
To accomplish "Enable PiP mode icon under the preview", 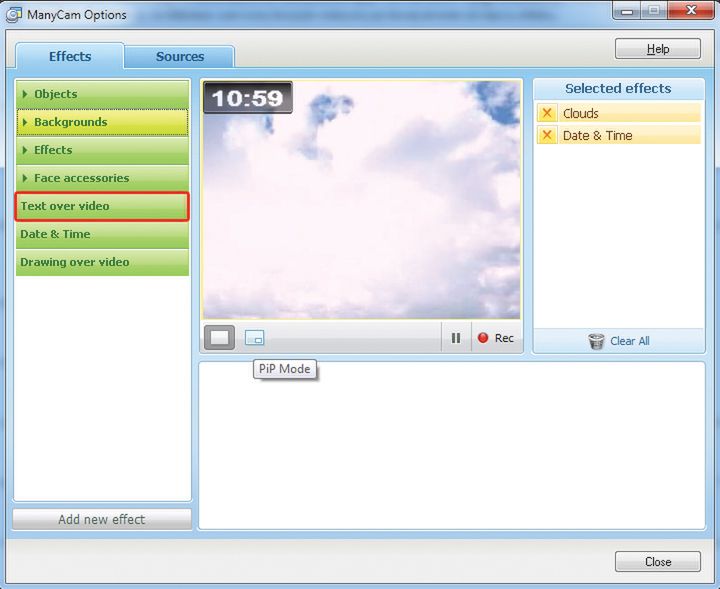I will tap(254, 338).
